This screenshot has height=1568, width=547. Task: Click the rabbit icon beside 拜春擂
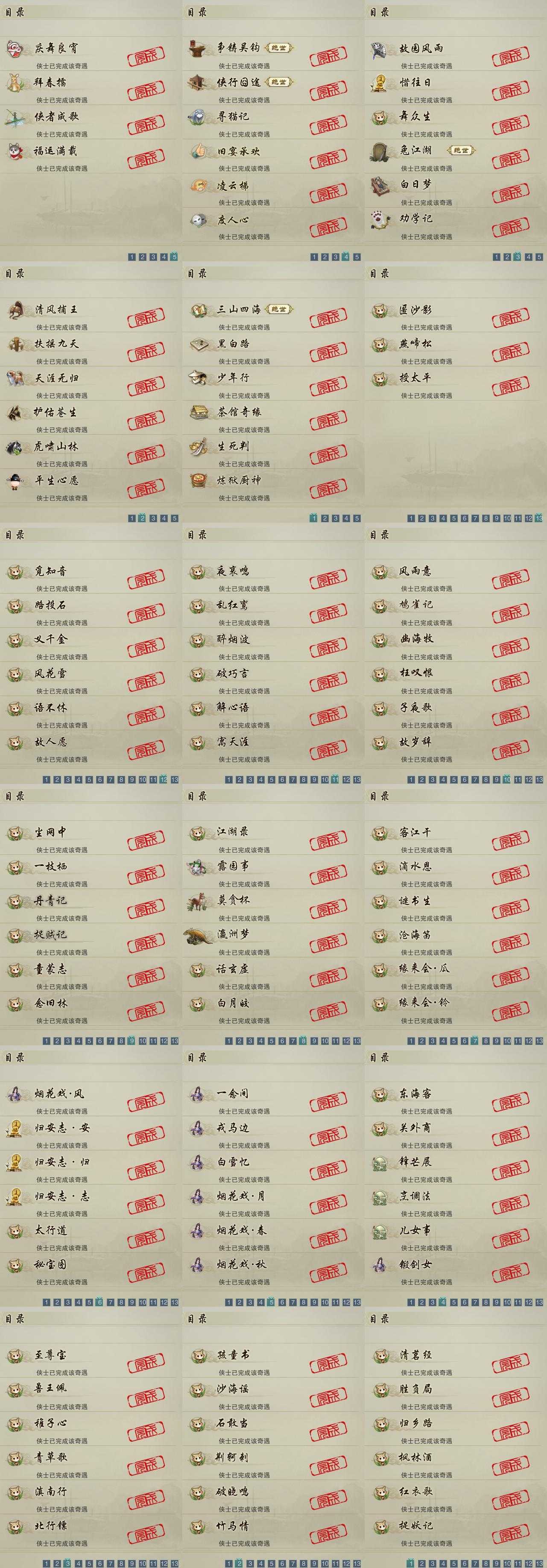[x=15, y=82]
